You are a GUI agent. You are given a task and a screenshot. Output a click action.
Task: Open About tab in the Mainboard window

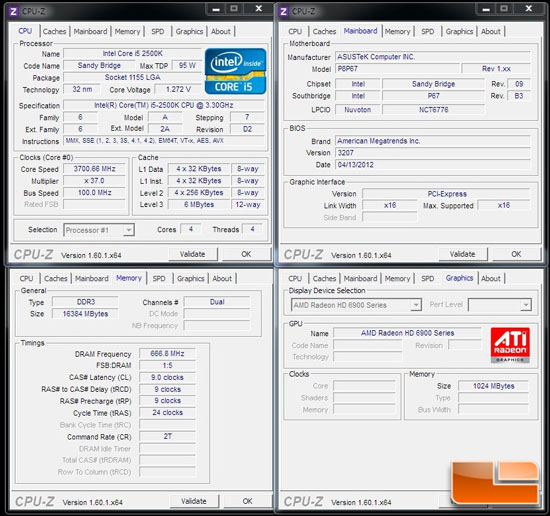pyautogui.click(x=491, y=31)
